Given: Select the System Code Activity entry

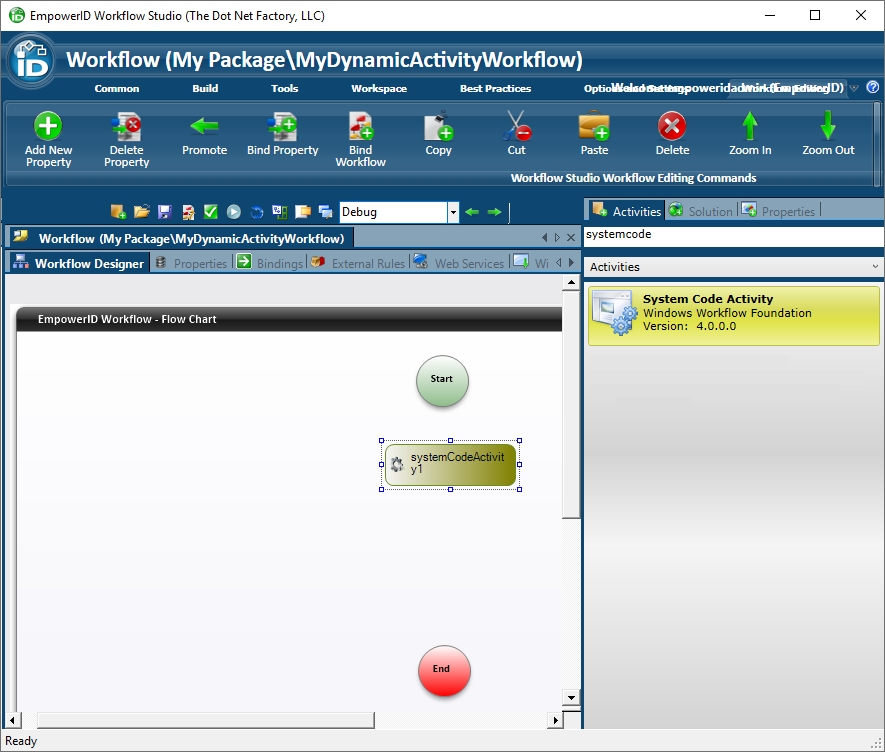Looking at the screenshot, I should pos(733,315).
